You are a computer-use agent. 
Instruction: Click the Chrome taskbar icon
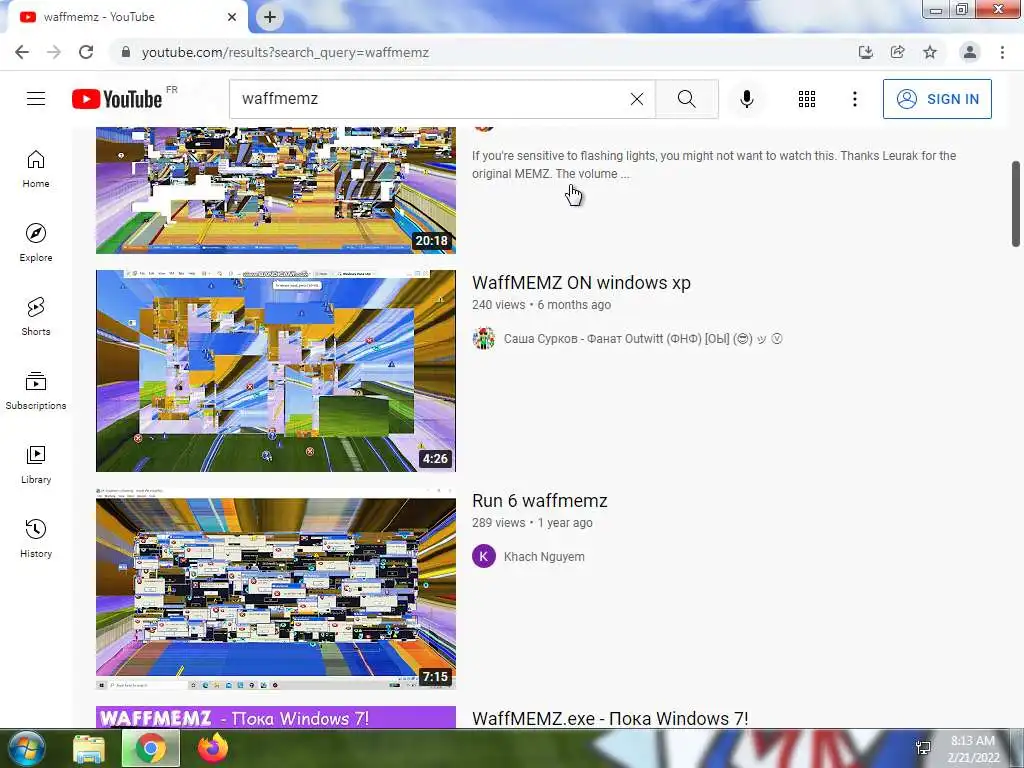151,748
